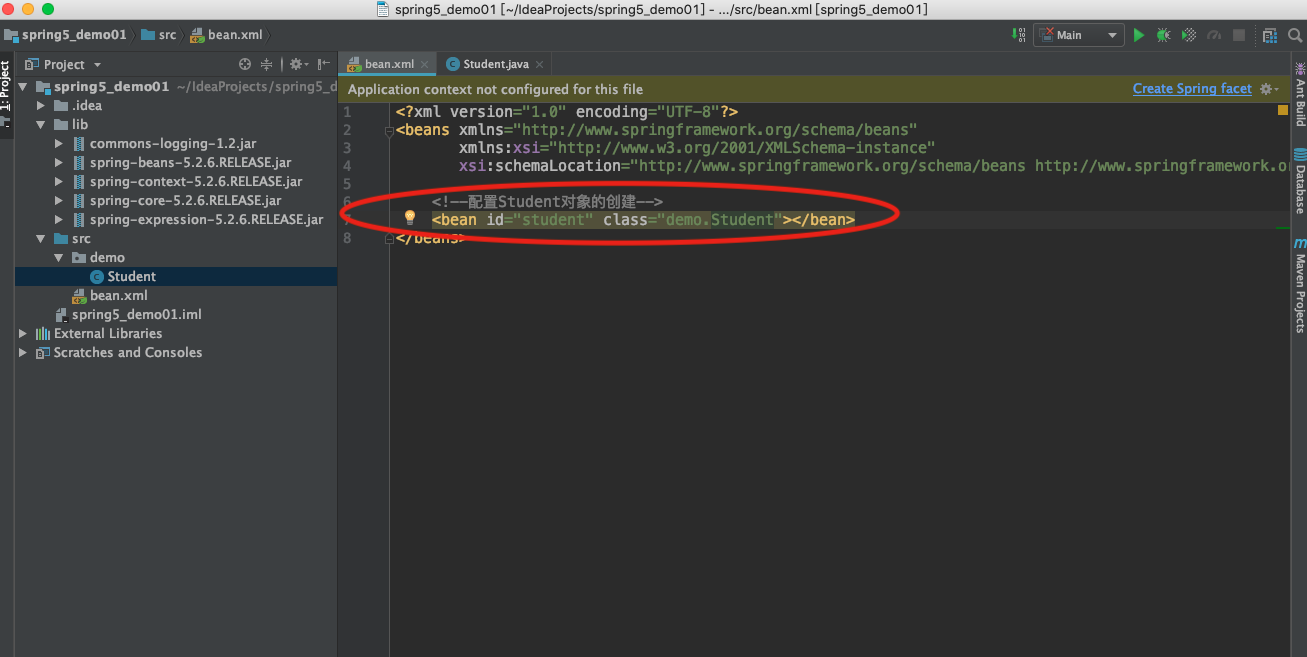Start debugging with the bug icon

coord(1163,35)
